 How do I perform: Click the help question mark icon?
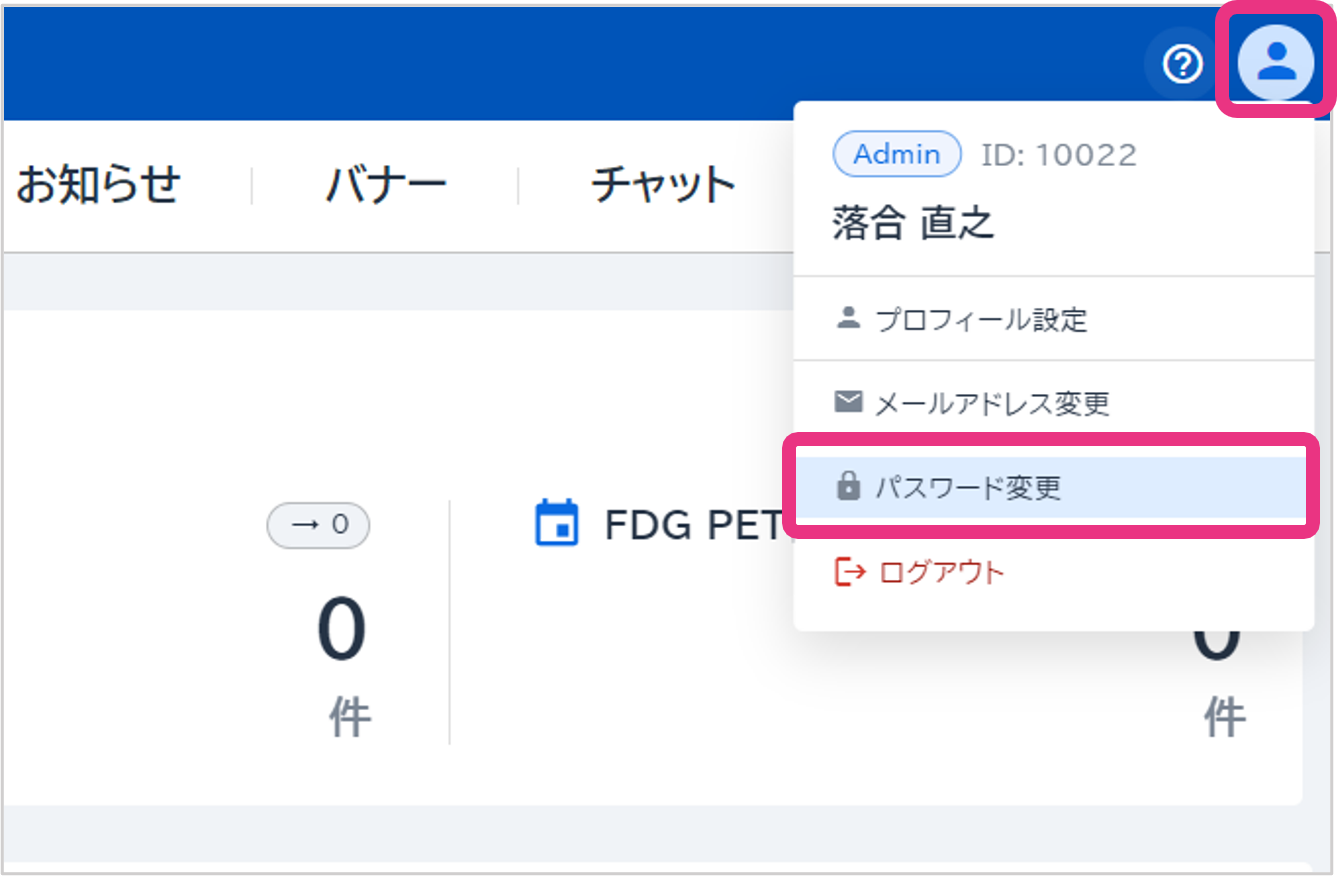click(x=1182, y=65)
